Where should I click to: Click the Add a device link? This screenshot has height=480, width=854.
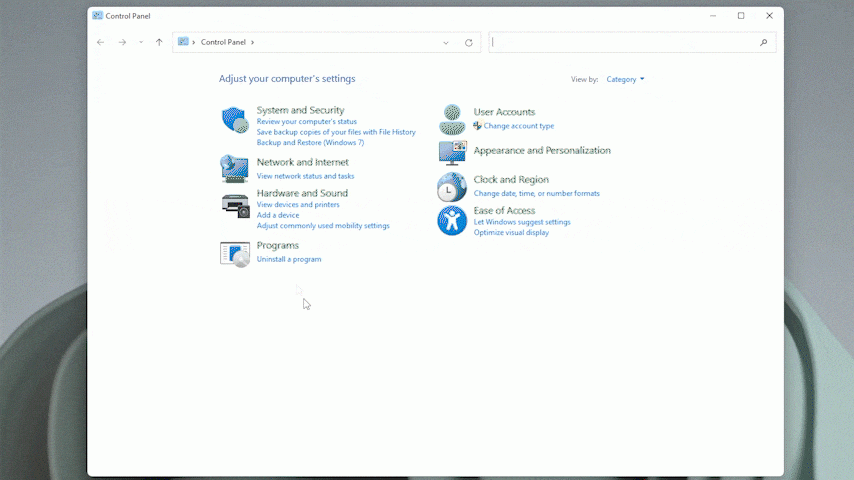pyautogui.click(x=278, y=215)
